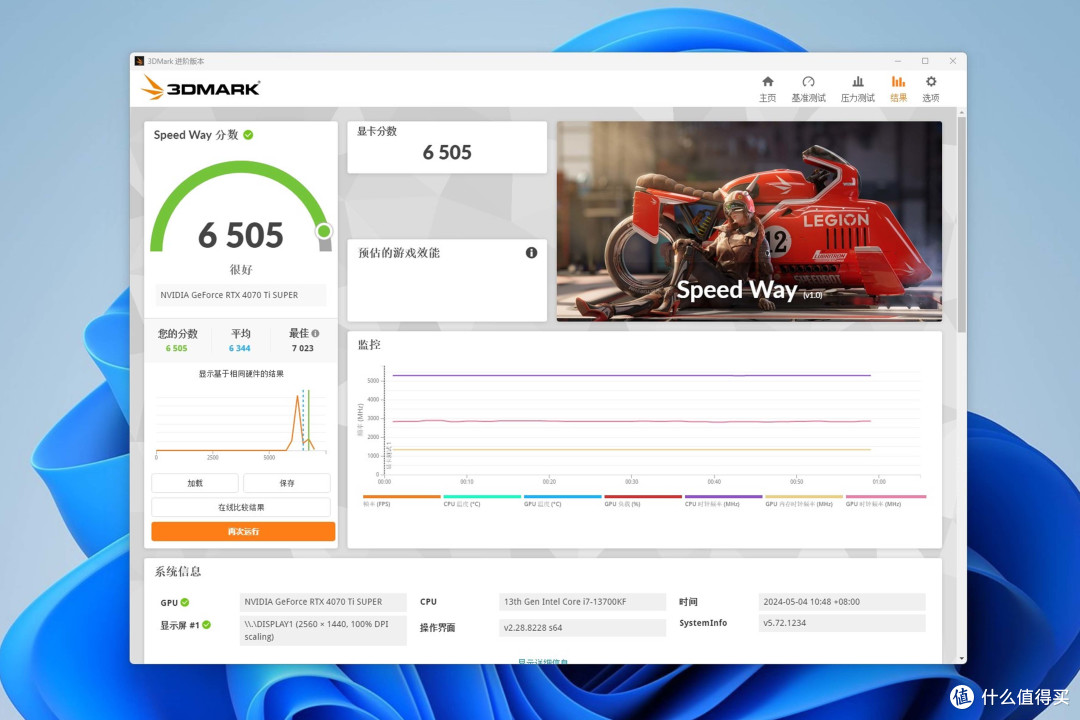1080x720 pixels.
Task: Click the score distribution histogram chart
Action: coord(241,422)
